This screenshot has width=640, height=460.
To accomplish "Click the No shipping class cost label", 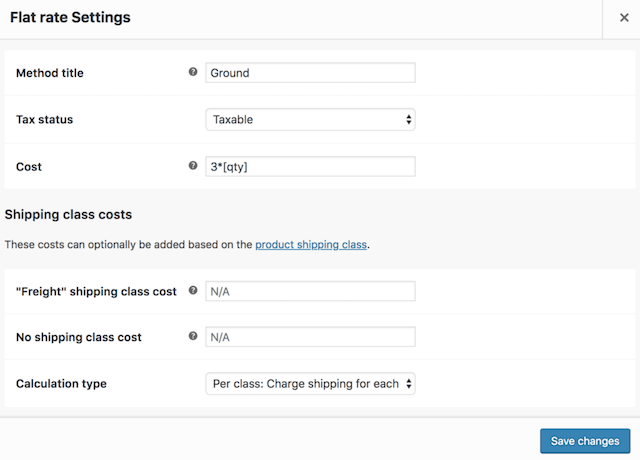I will pos(79,337).
